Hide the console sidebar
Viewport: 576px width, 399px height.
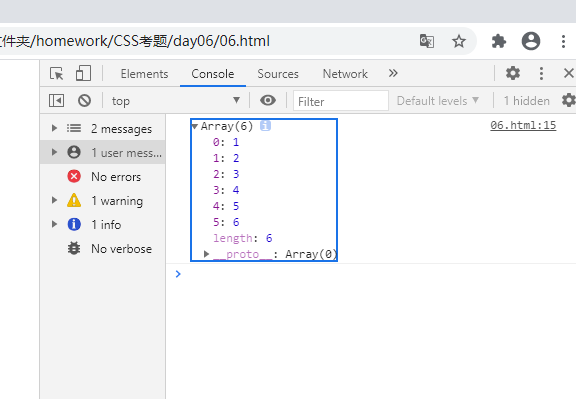click(57, 100)
